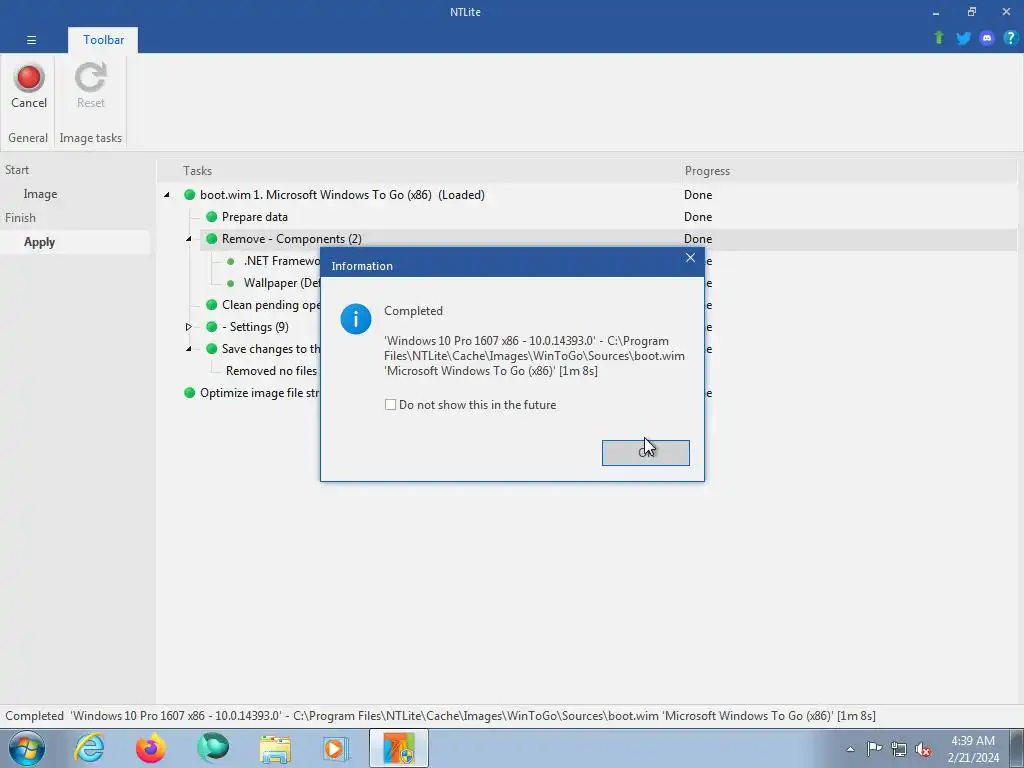This screenshot has height=768, width=1024.
Task: Click the clock showing 4:39 AM
Action: click(x=973, y=741)
